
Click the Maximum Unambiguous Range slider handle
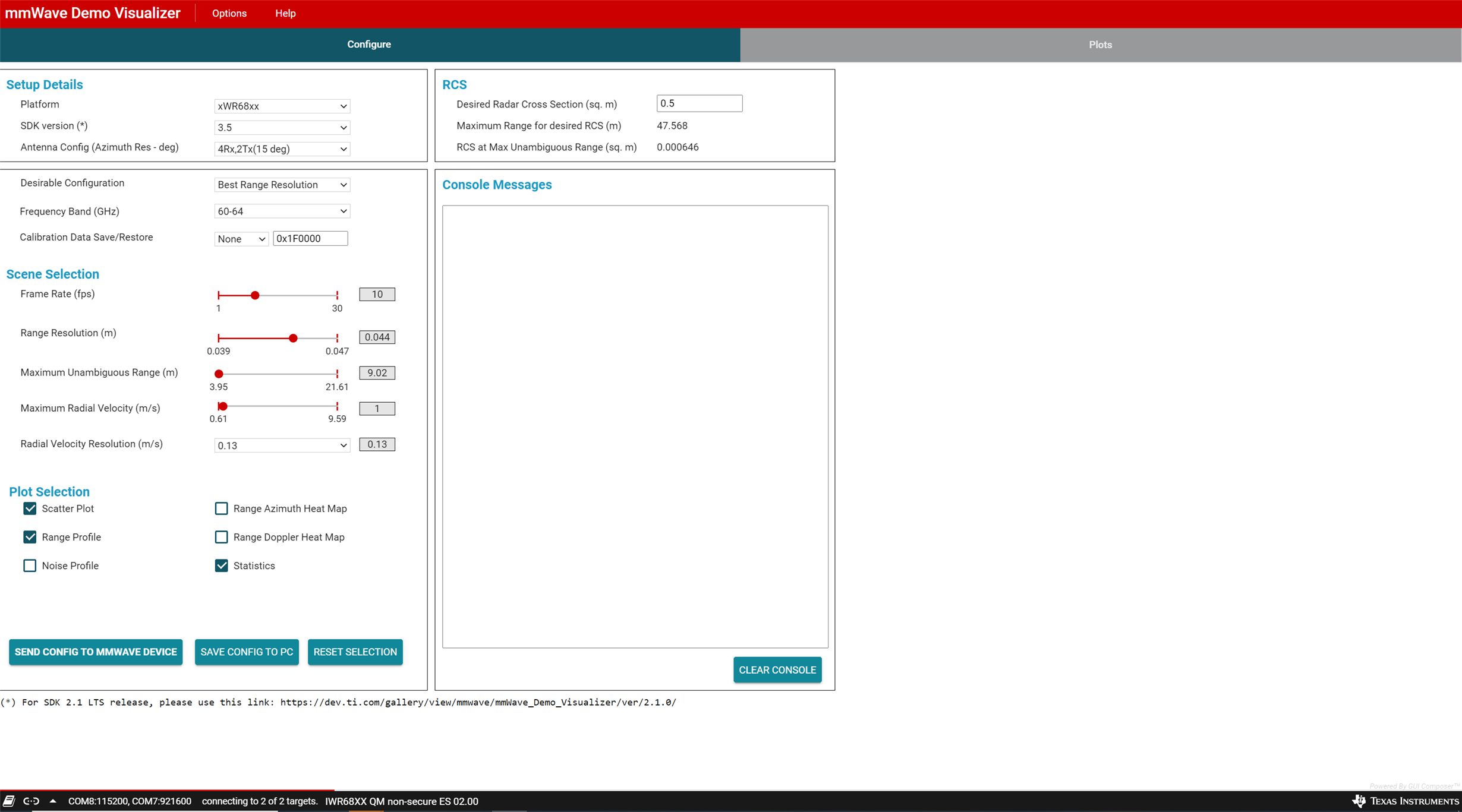219,374
